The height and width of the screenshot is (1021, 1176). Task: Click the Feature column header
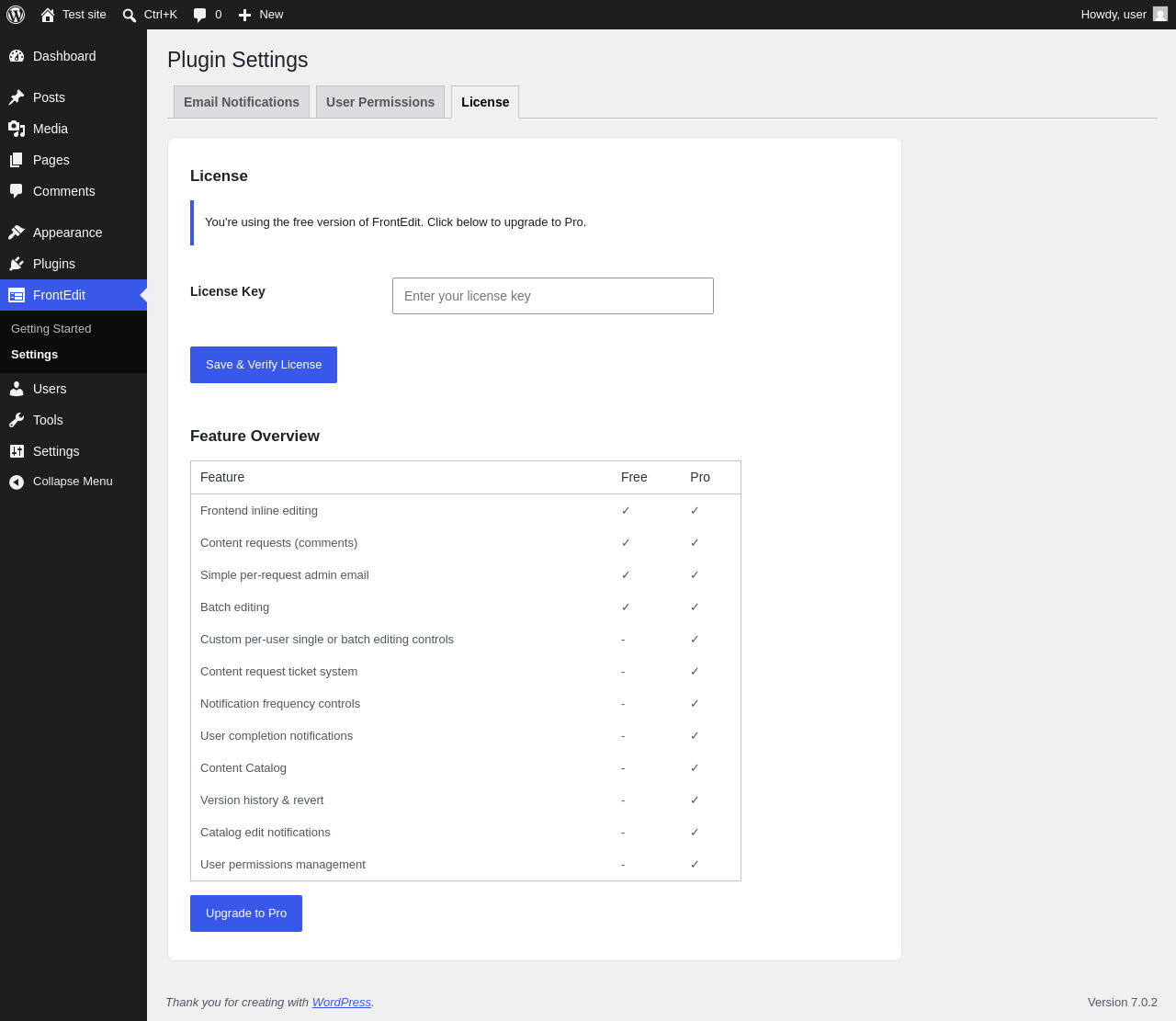coord(222,477)
